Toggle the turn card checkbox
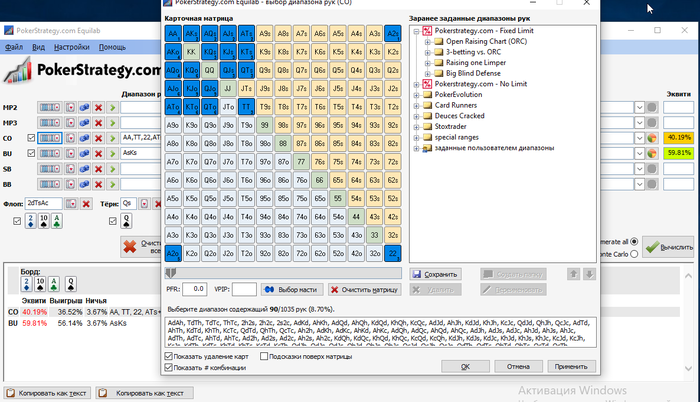Image resolution: width=700 pixels, height=402 pixels. coord(112,221)
